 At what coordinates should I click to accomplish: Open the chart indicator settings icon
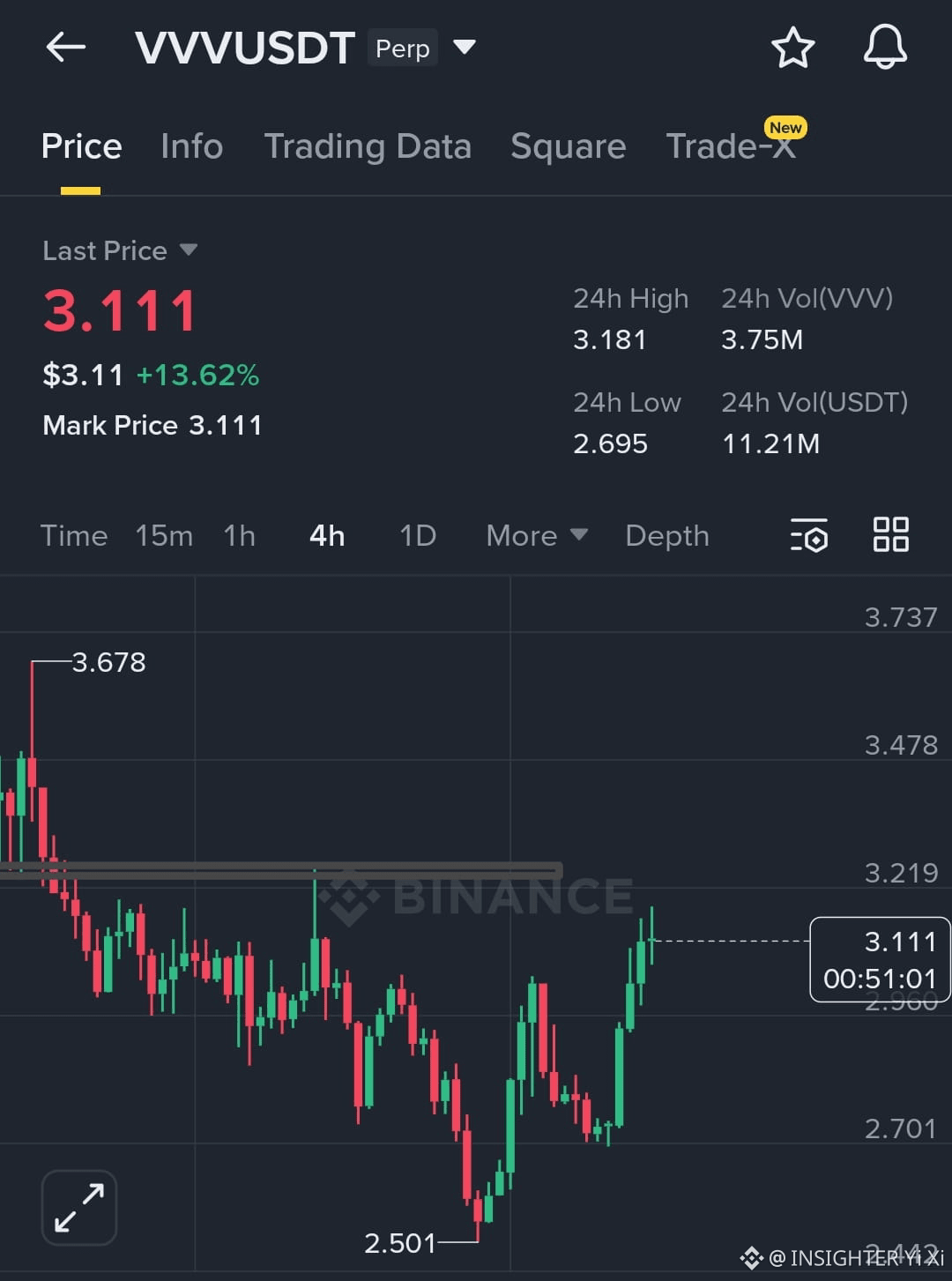click(x=809, y=535)
